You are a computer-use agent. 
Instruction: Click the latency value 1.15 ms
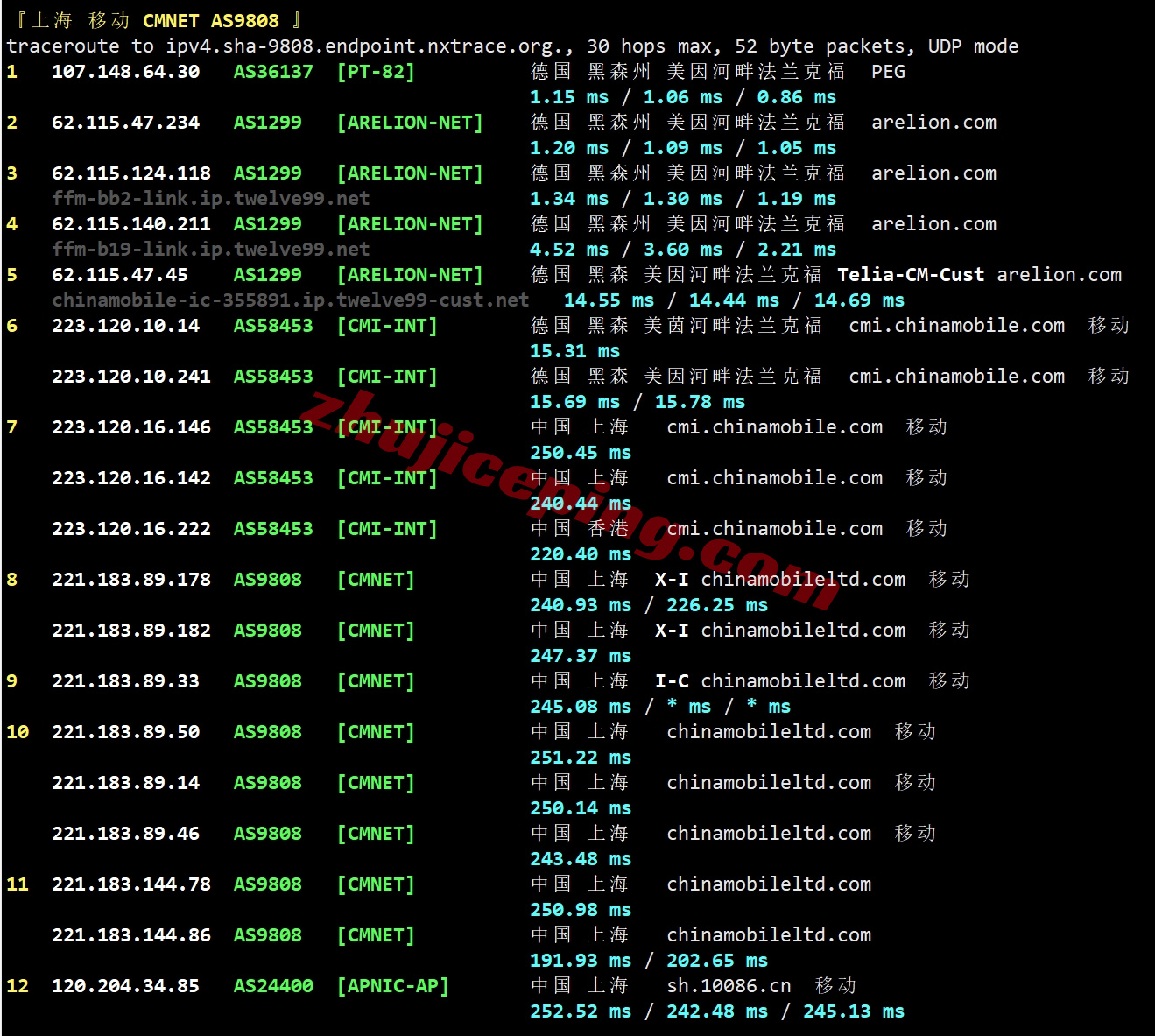569,97
